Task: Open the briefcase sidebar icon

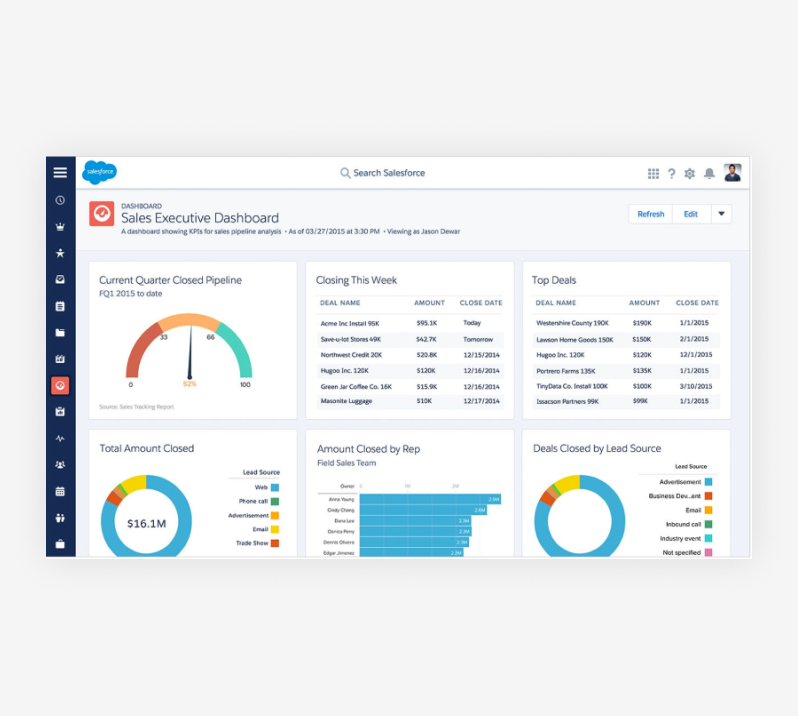Action: [x=60, y=544]
